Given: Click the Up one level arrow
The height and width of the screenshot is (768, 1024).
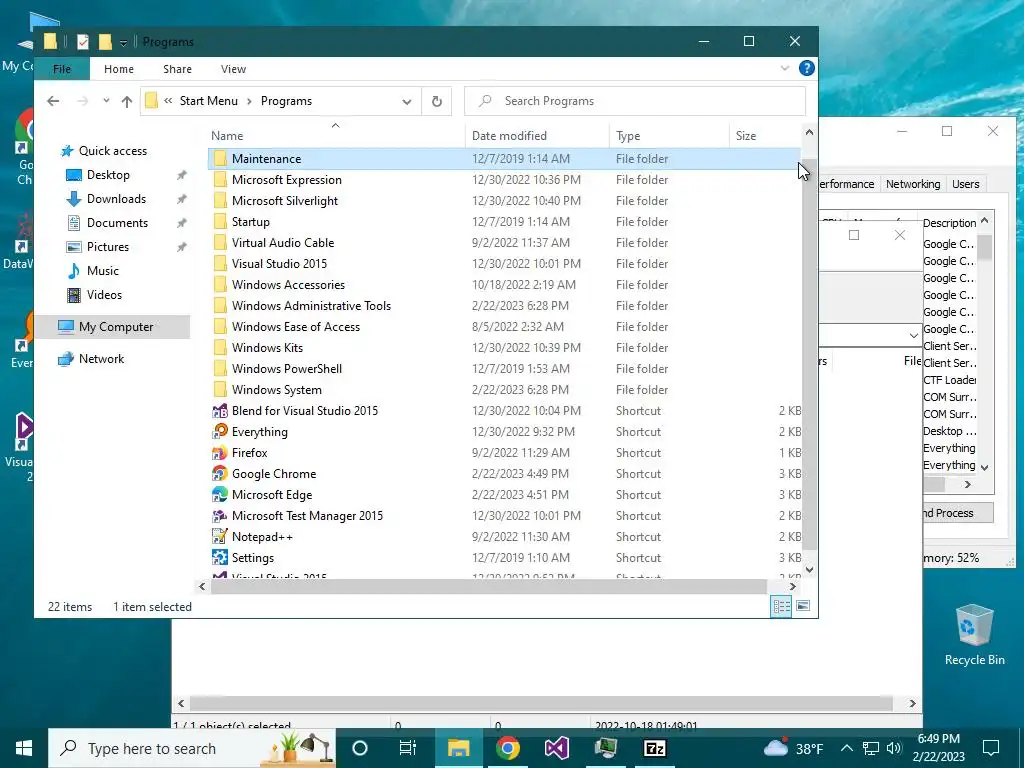Looking at the screenshot, I should [x=127, y=101].
